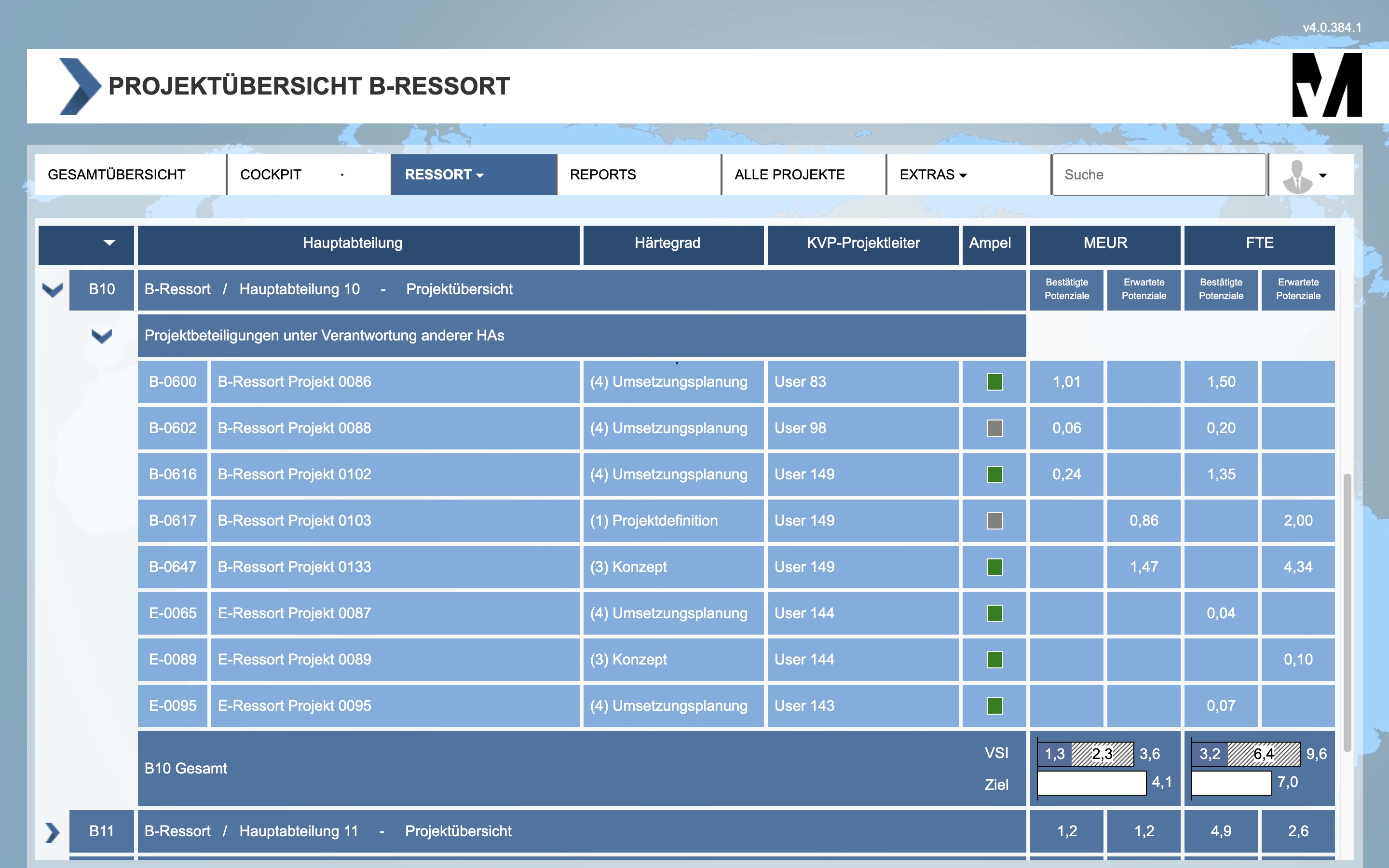Open project B-Ressort Projekt 0133
Image resolution: width=1389 pixels, height=868 pixels.
click(295, 567)
